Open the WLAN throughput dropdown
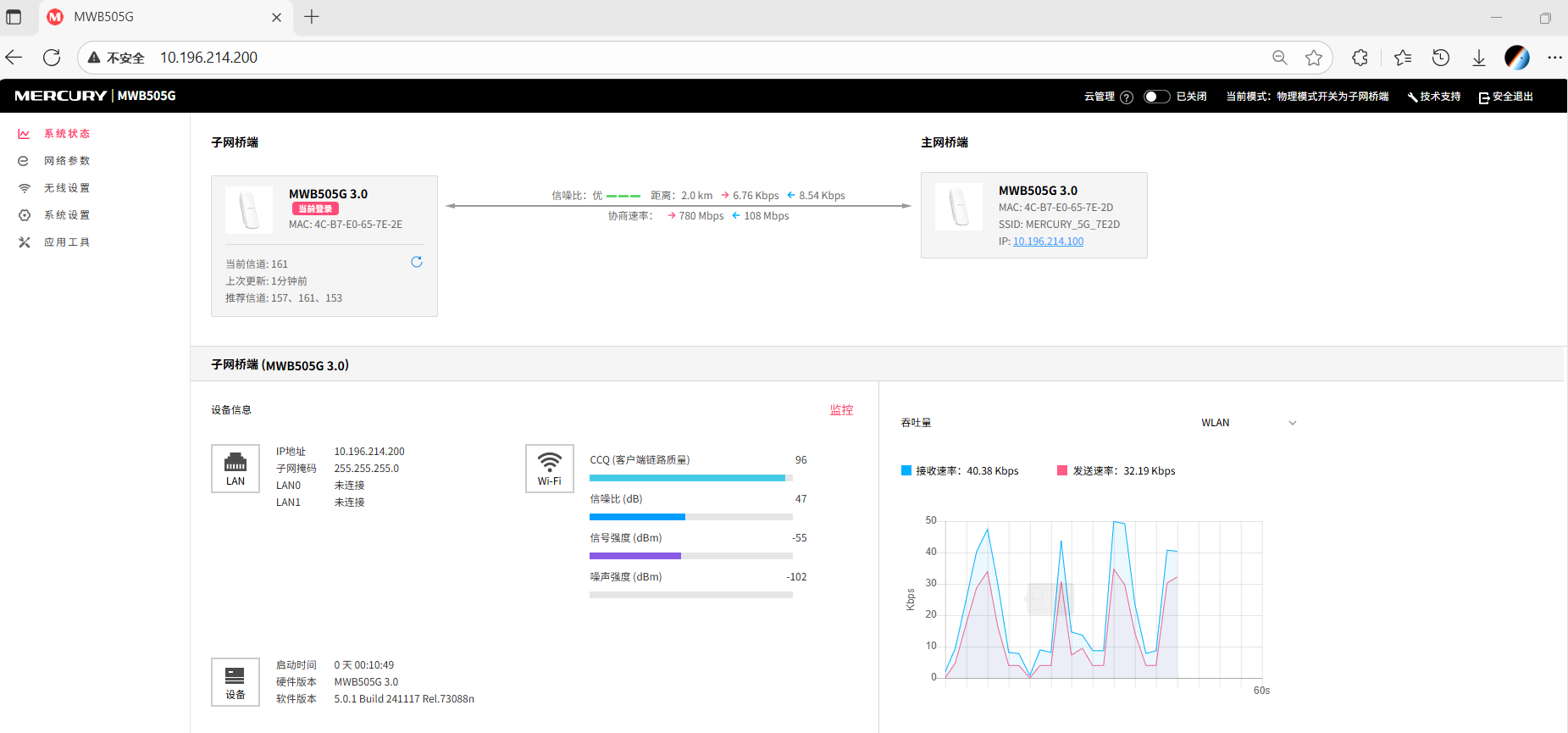1568x733 pixels. [1248, 423]
